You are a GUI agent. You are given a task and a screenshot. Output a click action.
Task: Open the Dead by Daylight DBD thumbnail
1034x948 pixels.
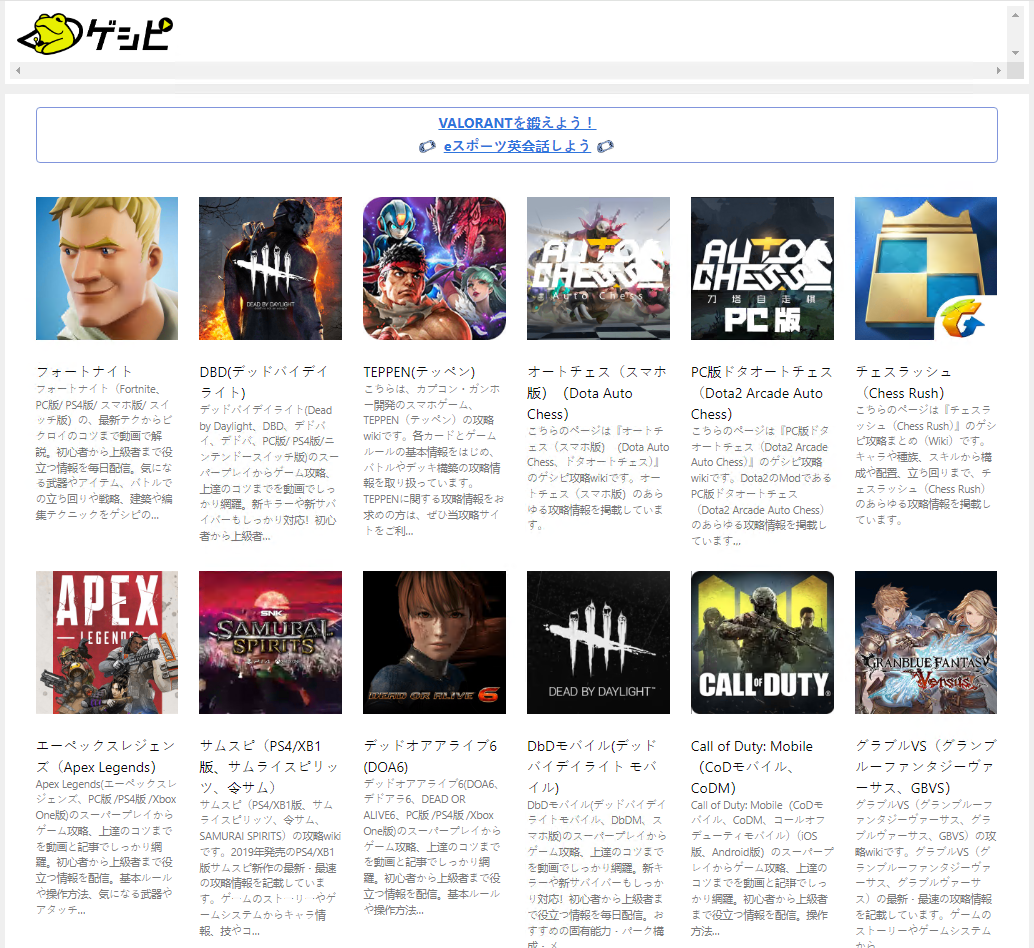[270, 268]
